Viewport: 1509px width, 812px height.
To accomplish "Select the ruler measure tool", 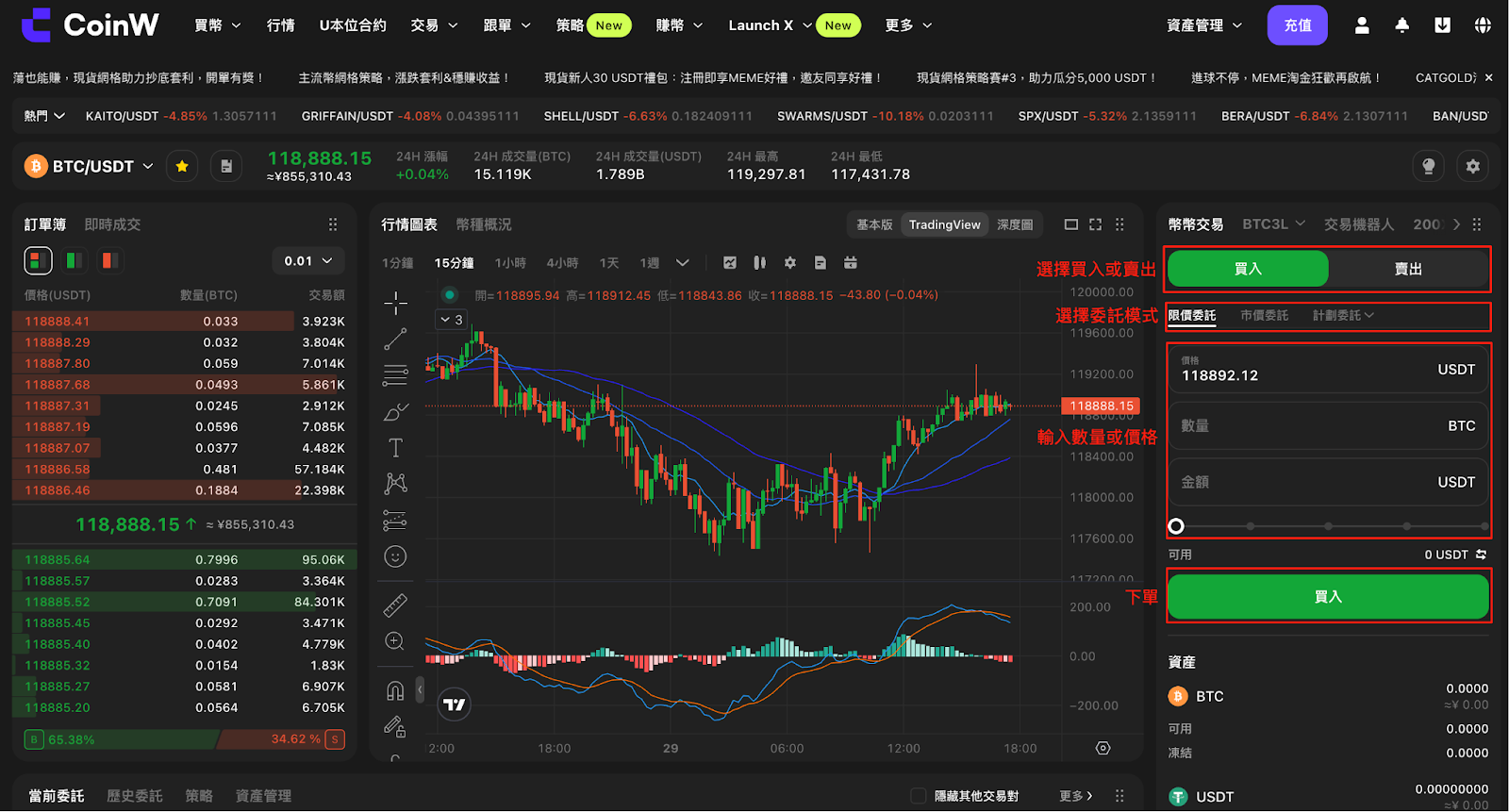I will pos(396,605).
